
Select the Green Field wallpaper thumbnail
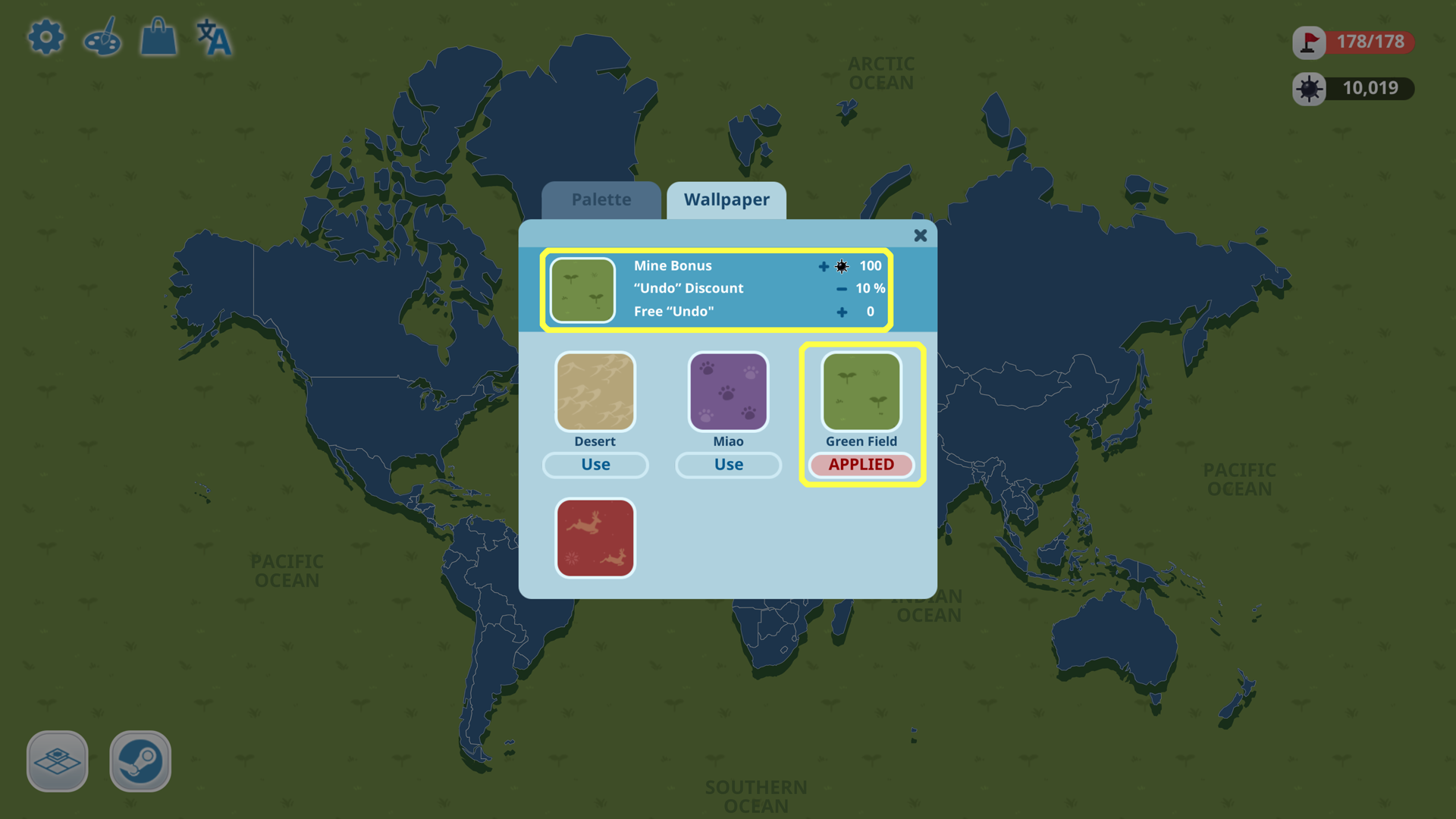[861, 391]
